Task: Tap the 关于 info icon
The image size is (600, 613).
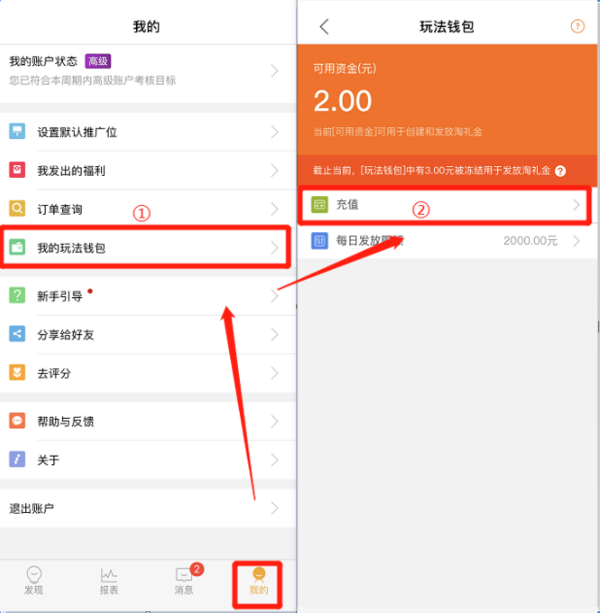Action: pos(17,460)
